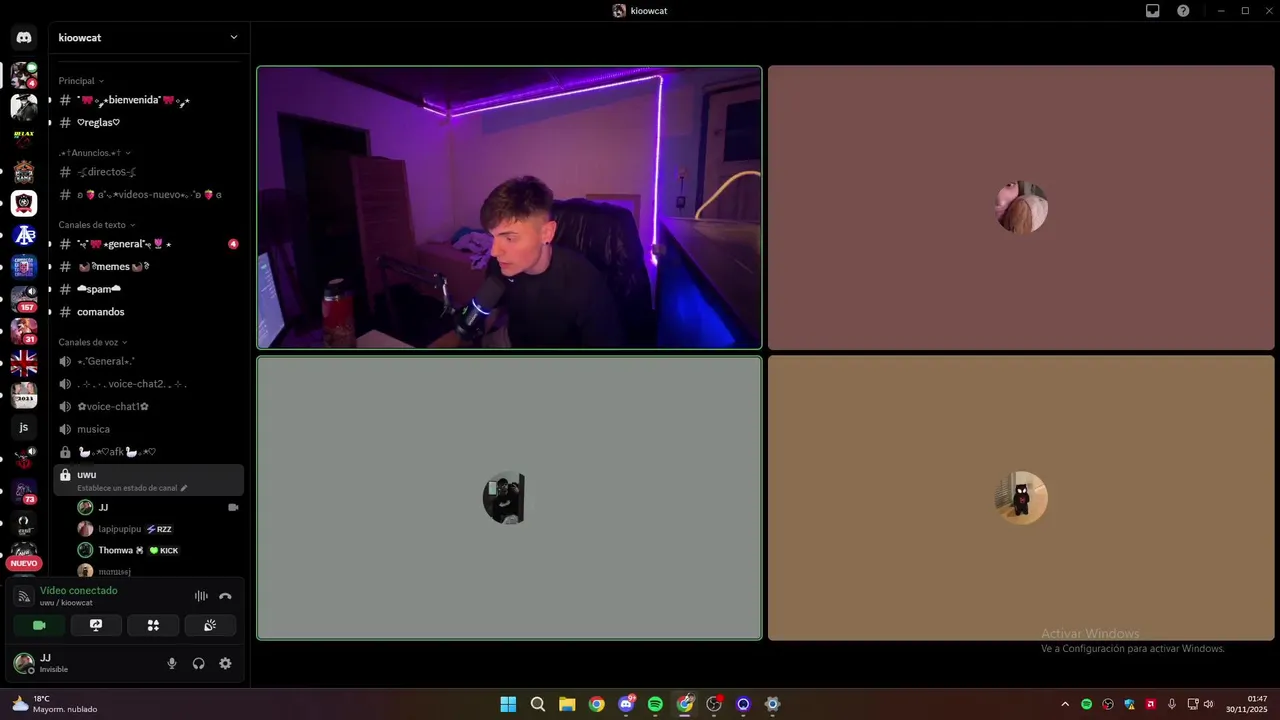Open noise suppression waveform icon
1280x720 pixels.
pos(201,596)
